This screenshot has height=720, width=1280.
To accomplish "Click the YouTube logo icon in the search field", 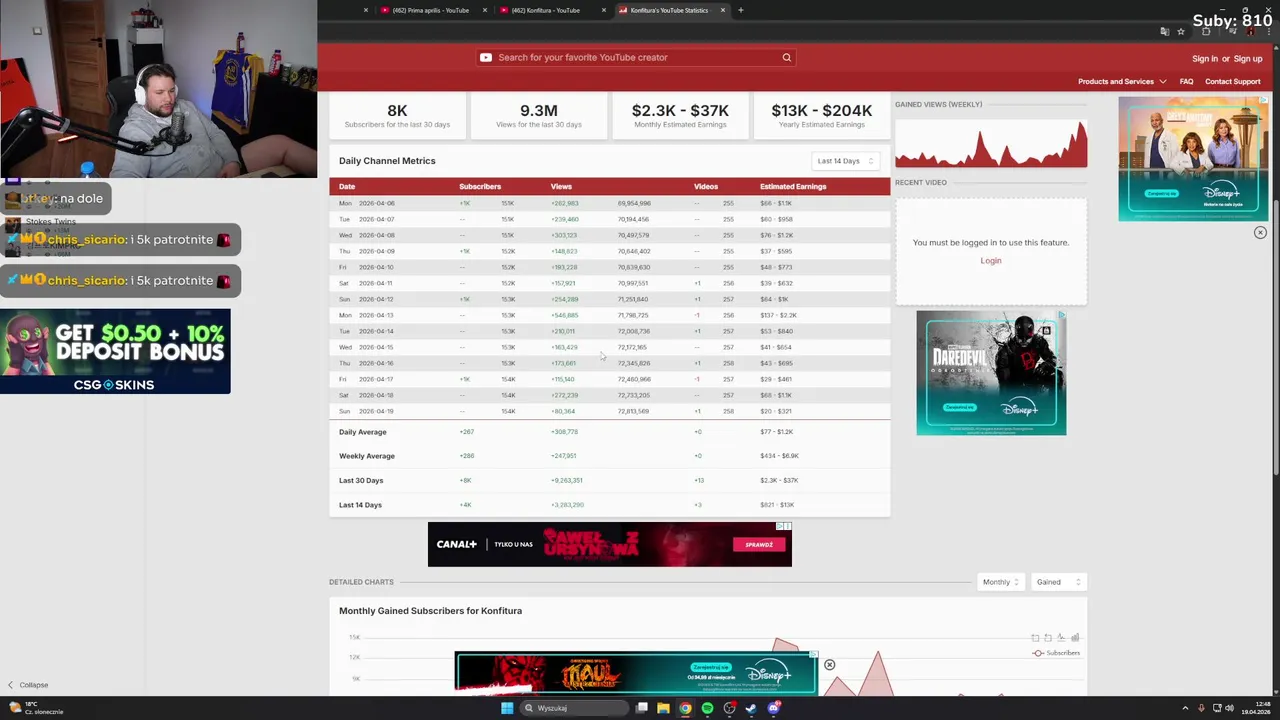I will [486, 57].
